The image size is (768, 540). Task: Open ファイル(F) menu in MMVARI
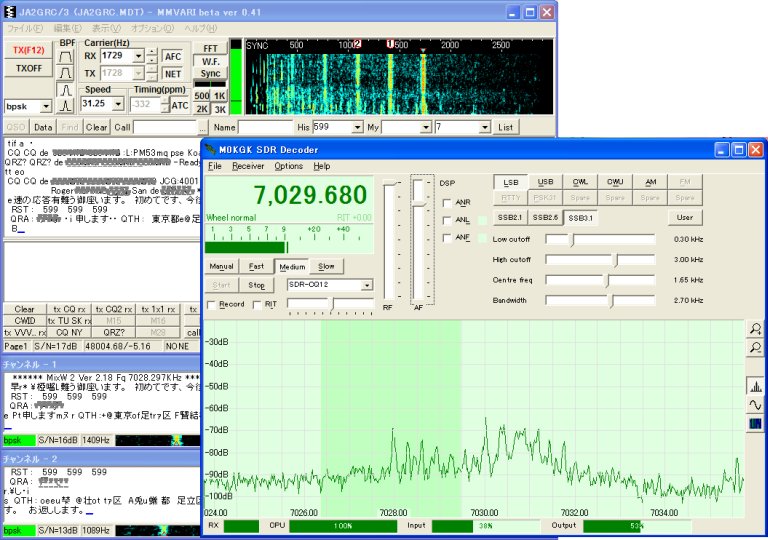[x=25, y=28]
